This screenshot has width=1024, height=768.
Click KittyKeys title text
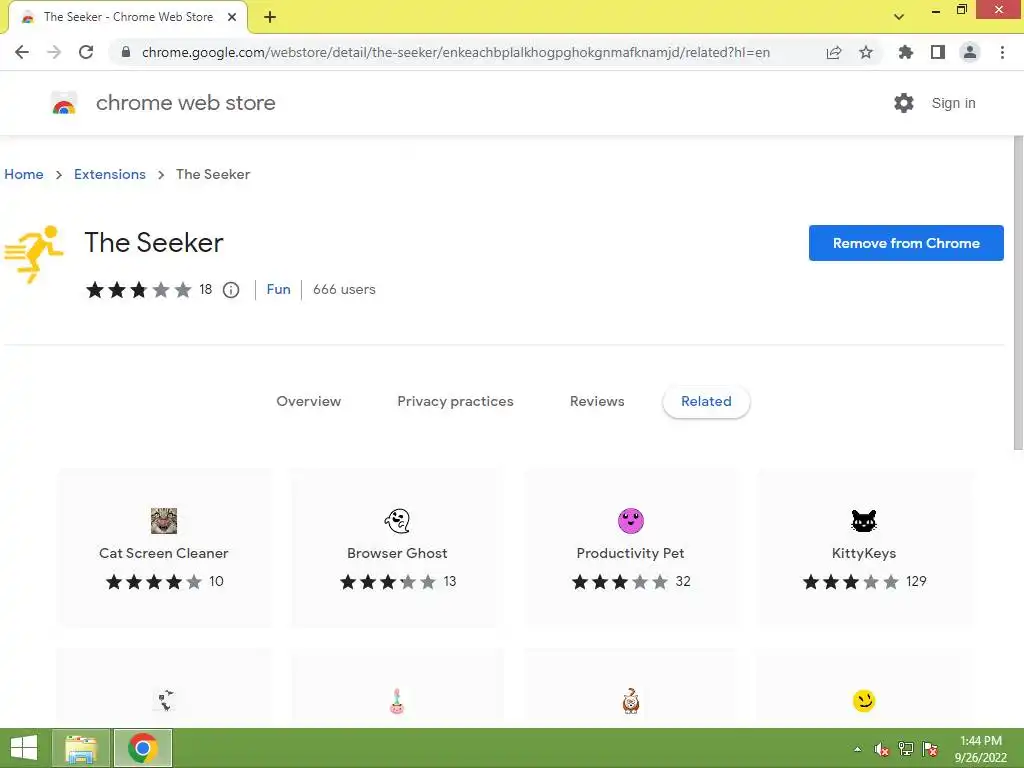[864, 553]
